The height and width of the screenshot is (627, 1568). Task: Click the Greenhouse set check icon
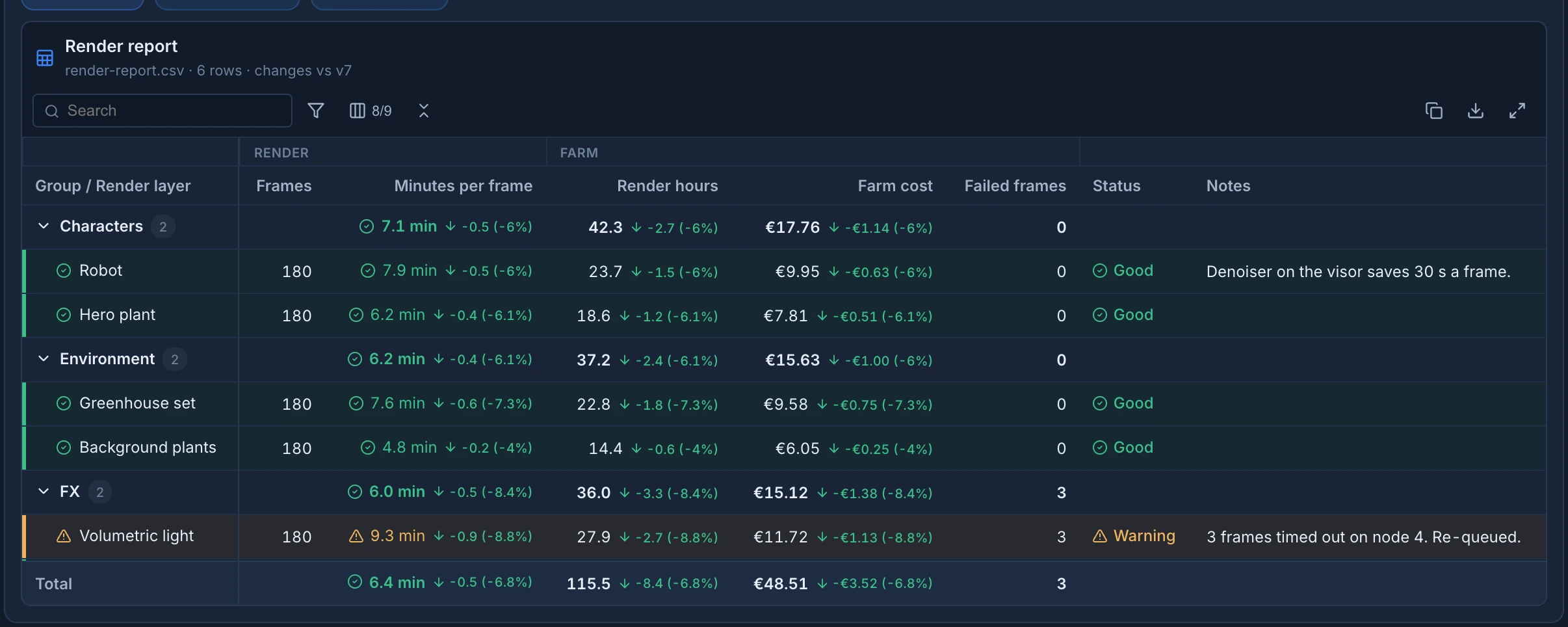(x=64, y=403)
